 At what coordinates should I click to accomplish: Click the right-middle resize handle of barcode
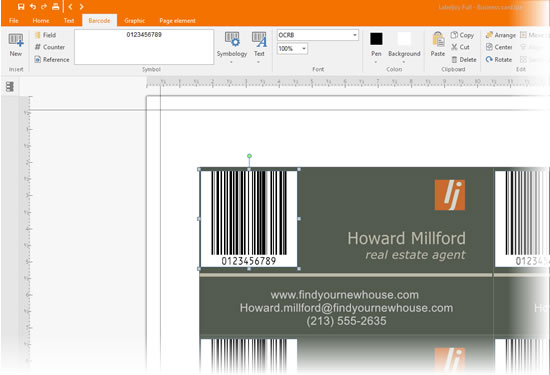click(x=299, y=219)
